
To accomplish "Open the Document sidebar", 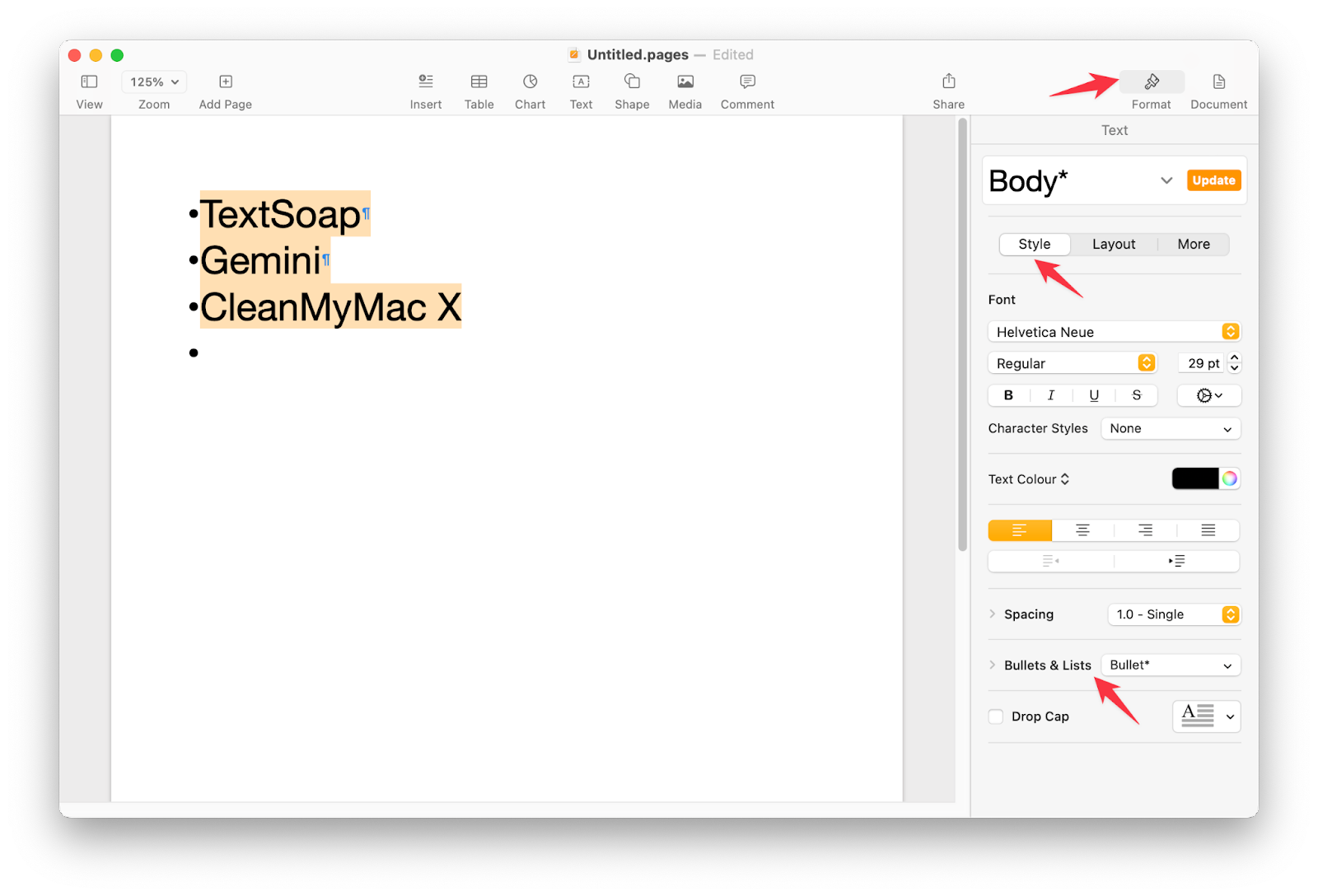I will (x=1218, y=89).
